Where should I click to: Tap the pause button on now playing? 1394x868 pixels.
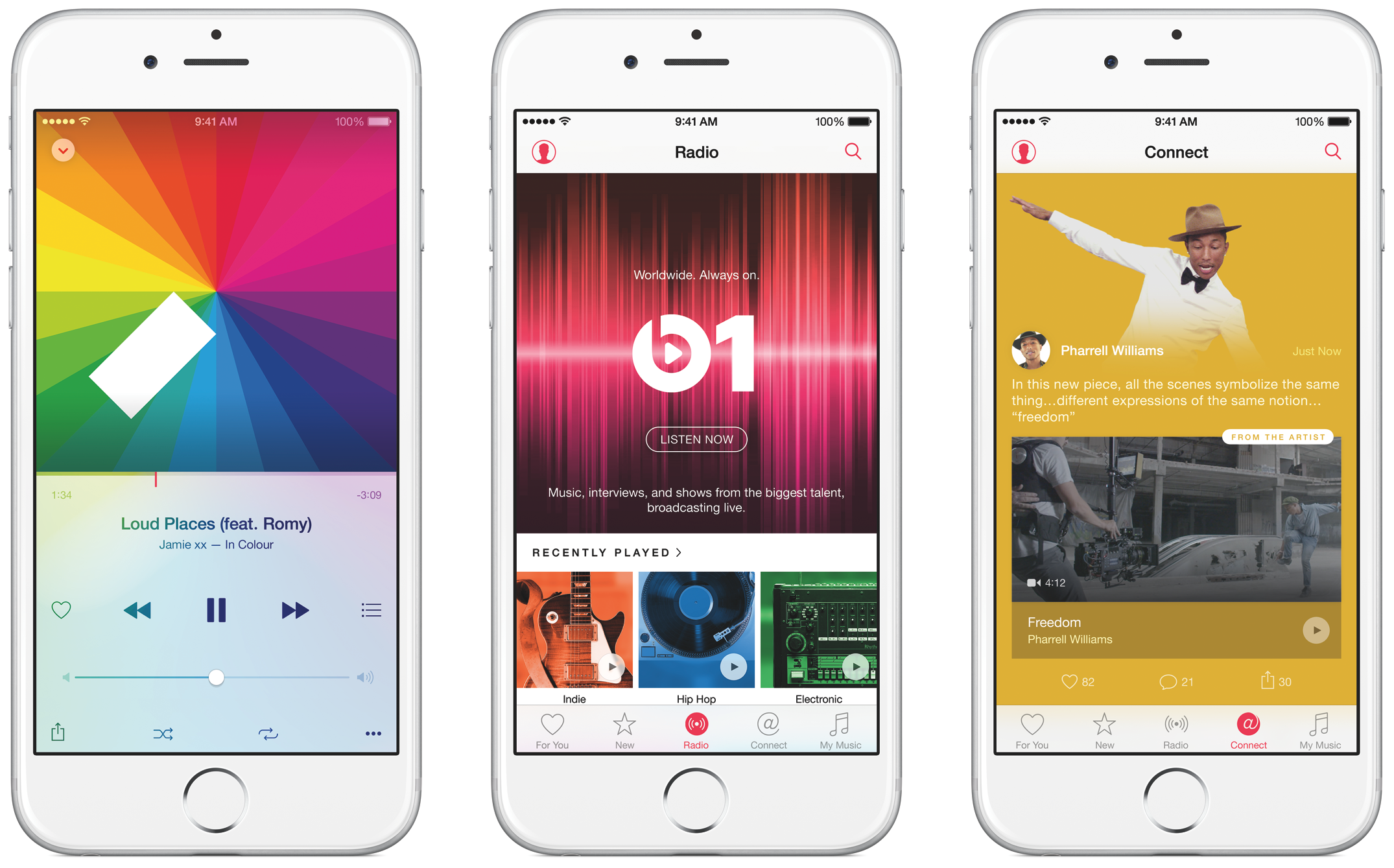(216, 609)
